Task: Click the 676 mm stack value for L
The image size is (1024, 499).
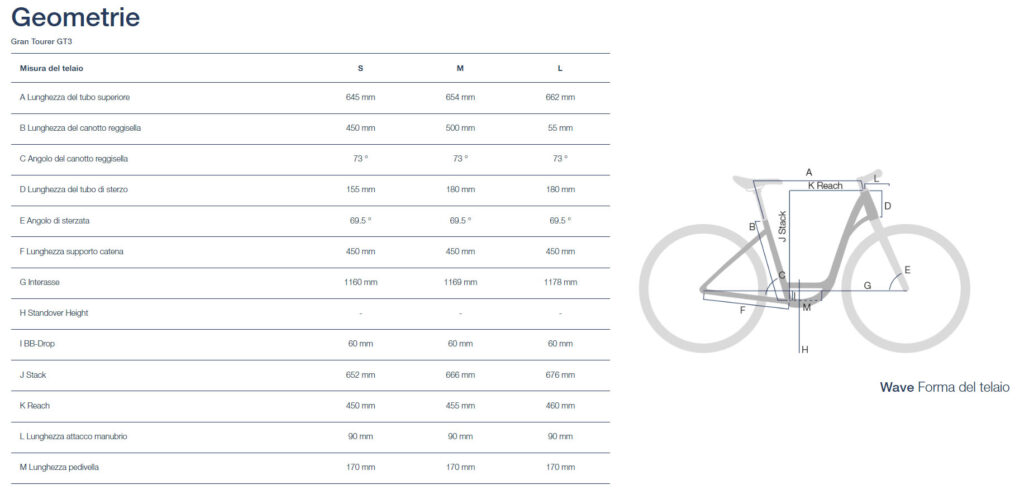Action: [560, 375]
